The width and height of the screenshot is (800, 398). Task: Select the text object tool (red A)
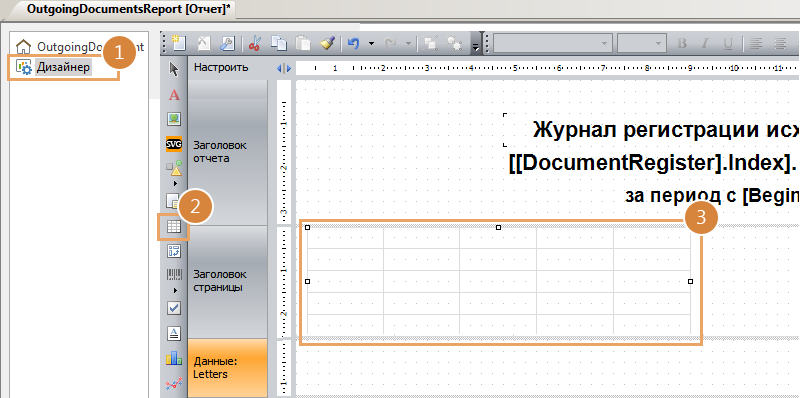[x=174, y=95]
